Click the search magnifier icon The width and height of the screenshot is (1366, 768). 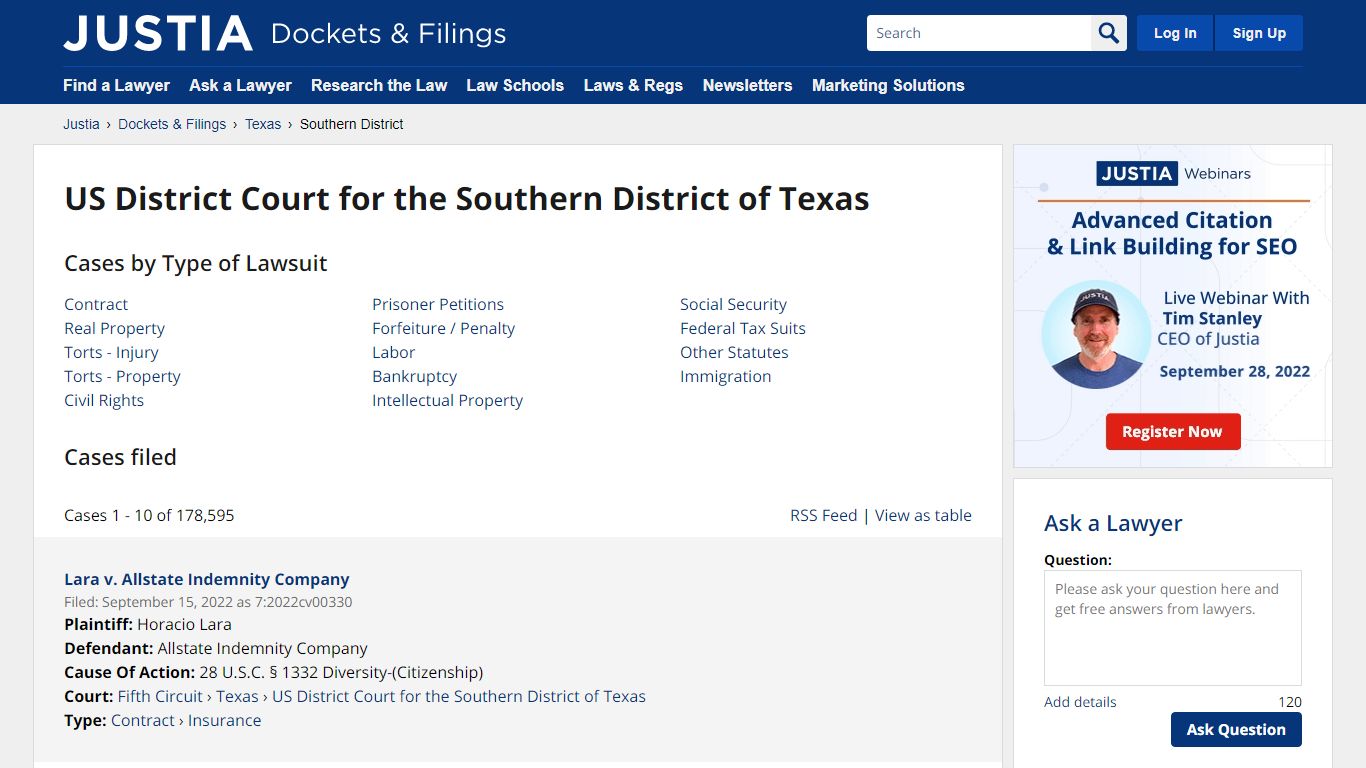point(1109,33)
